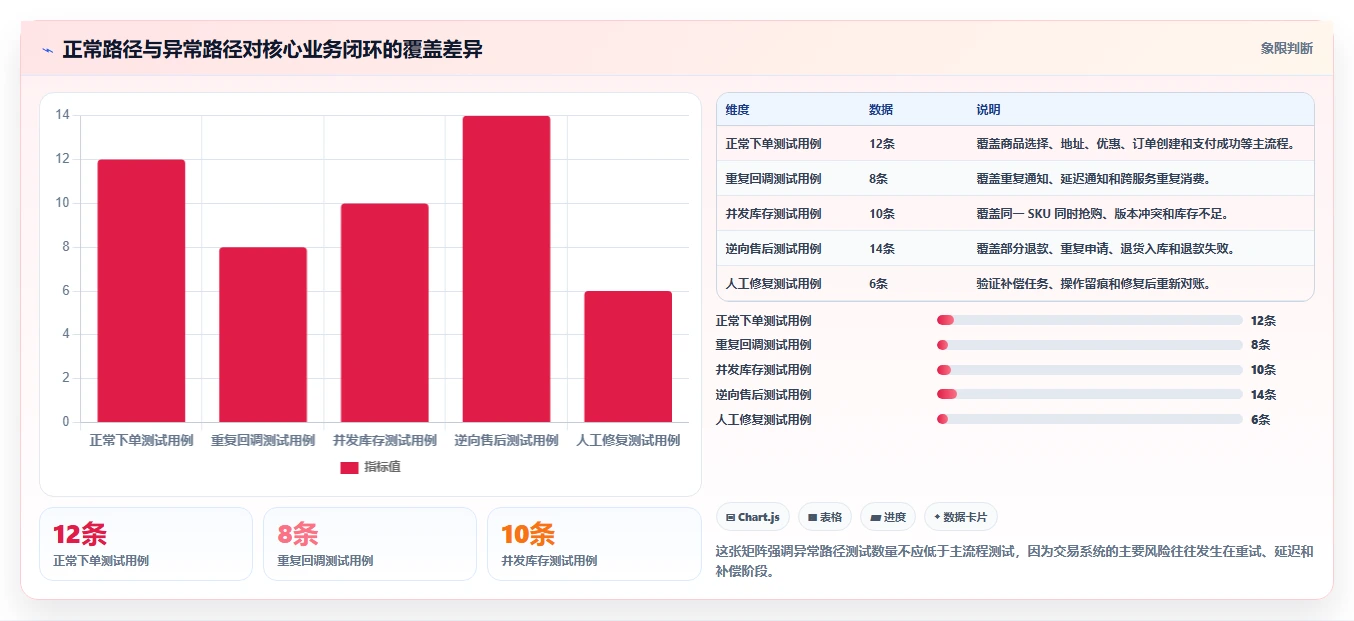Viewport: 1354px width, 621px height.
Task: Click the 象限判断 tag in the header
Action: point(1286,48)
